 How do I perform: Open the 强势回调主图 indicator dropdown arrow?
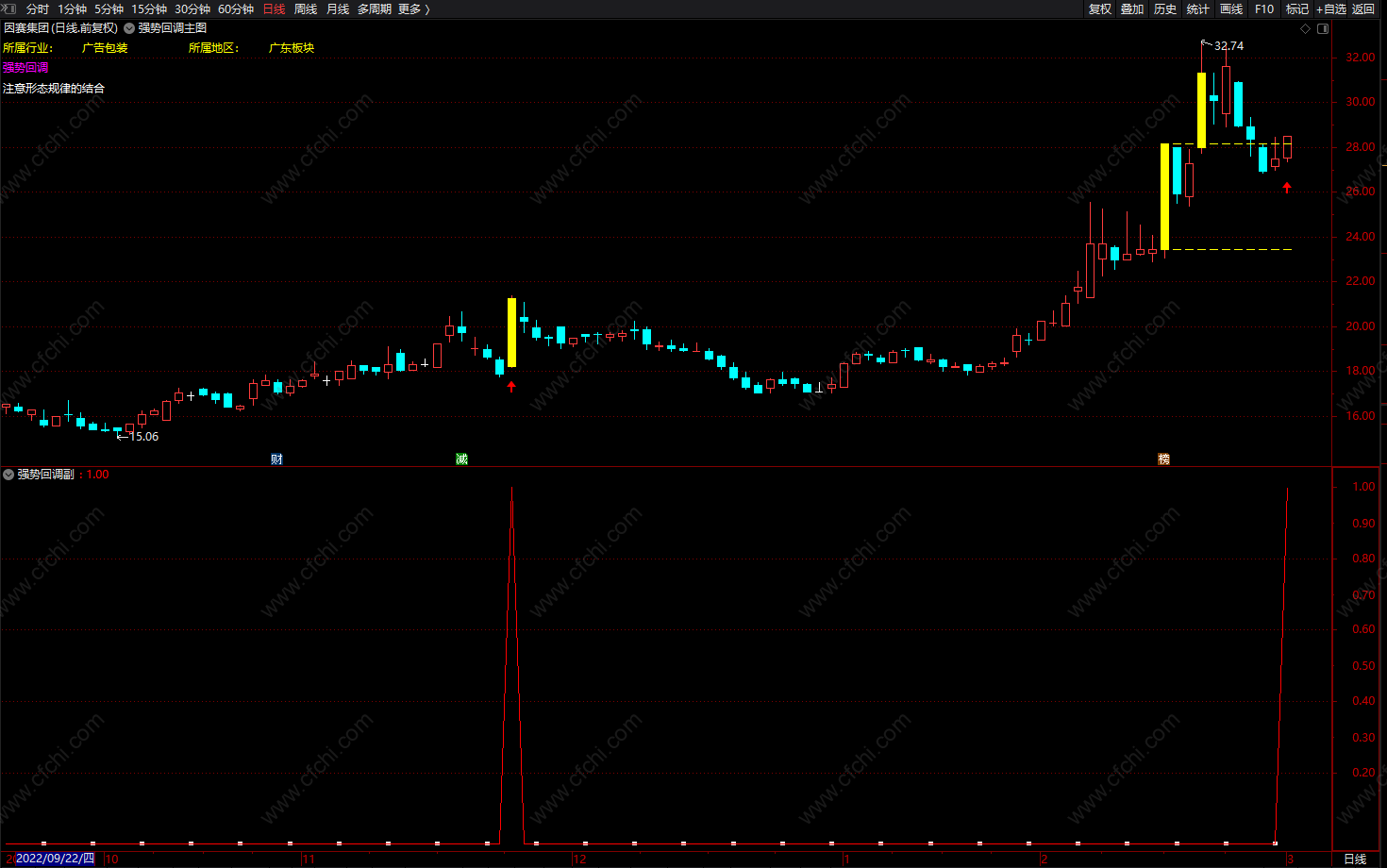click(x=129, y=28)
